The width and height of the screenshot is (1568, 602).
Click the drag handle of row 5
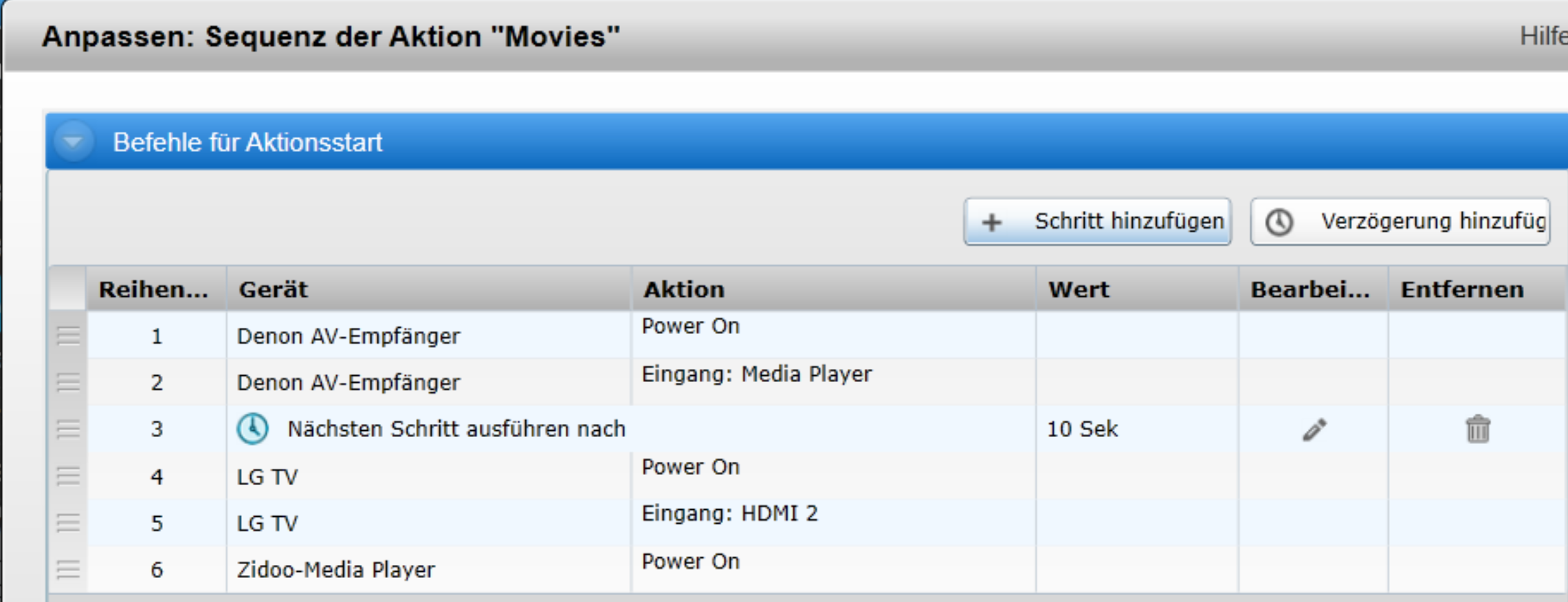[x=68, y=523]
